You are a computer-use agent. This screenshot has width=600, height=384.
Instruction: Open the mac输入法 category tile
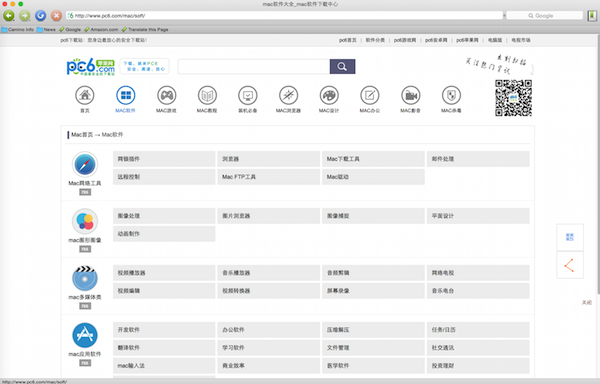click(x=164, y=366)
